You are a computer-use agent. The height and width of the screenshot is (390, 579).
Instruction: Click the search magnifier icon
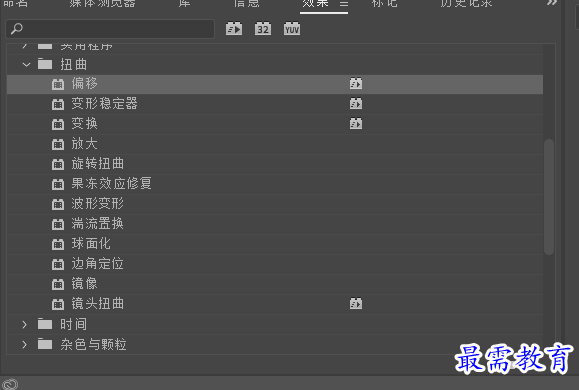pos(17,29)
